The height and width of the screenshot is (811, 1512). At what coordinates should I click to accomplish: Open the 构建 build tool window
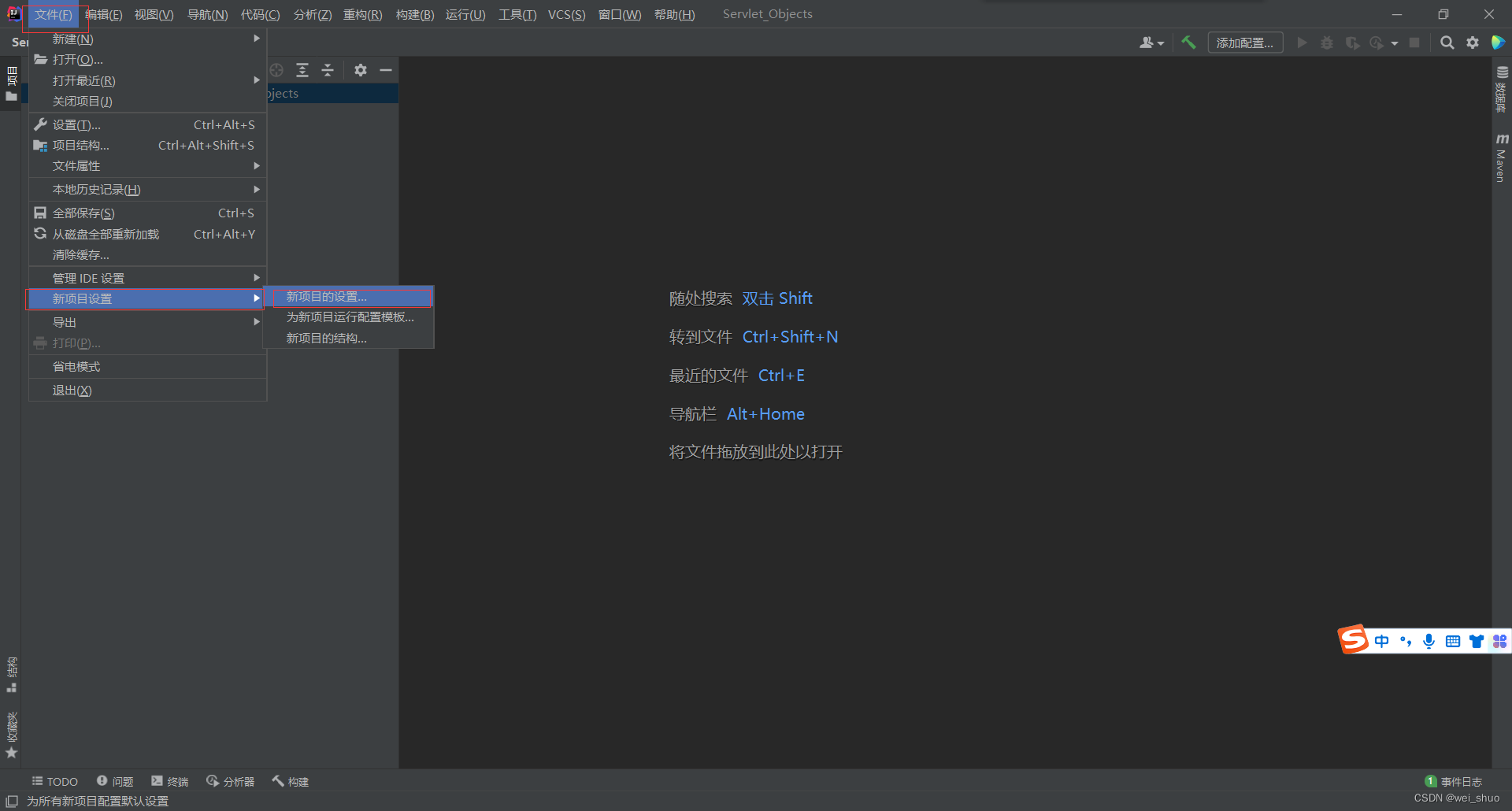pyautogui.click(x=291, y=781)
